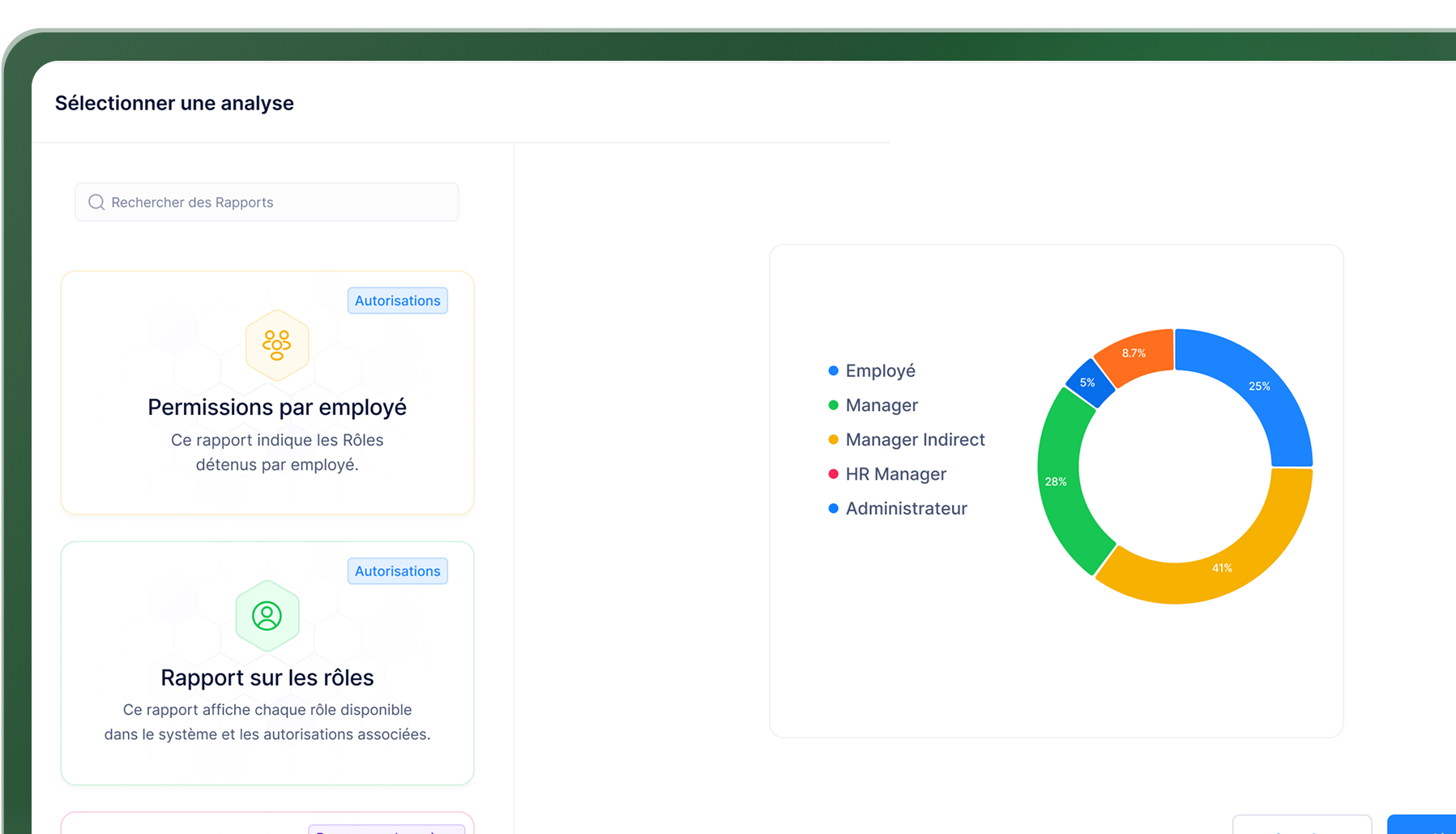Screen dimensions: 1456x834
Task: Click the green dot next to Manager
Action: coord(833,405)
